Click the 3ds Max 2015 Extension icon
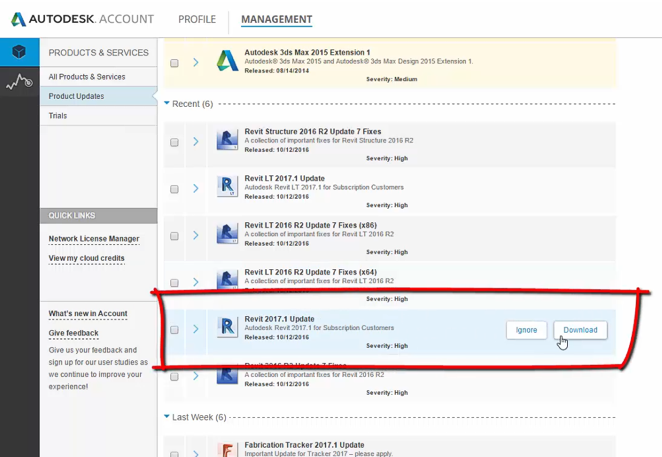Image resolution: width=662 pixels, height=457 pixels. (x=228, y=61)
